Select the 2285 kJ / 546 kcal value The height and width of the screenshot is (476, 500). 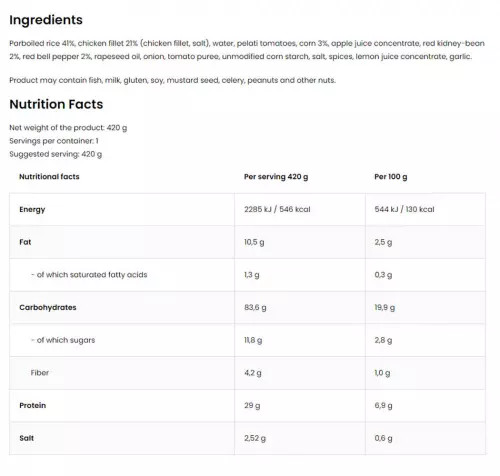pos(277,209)
